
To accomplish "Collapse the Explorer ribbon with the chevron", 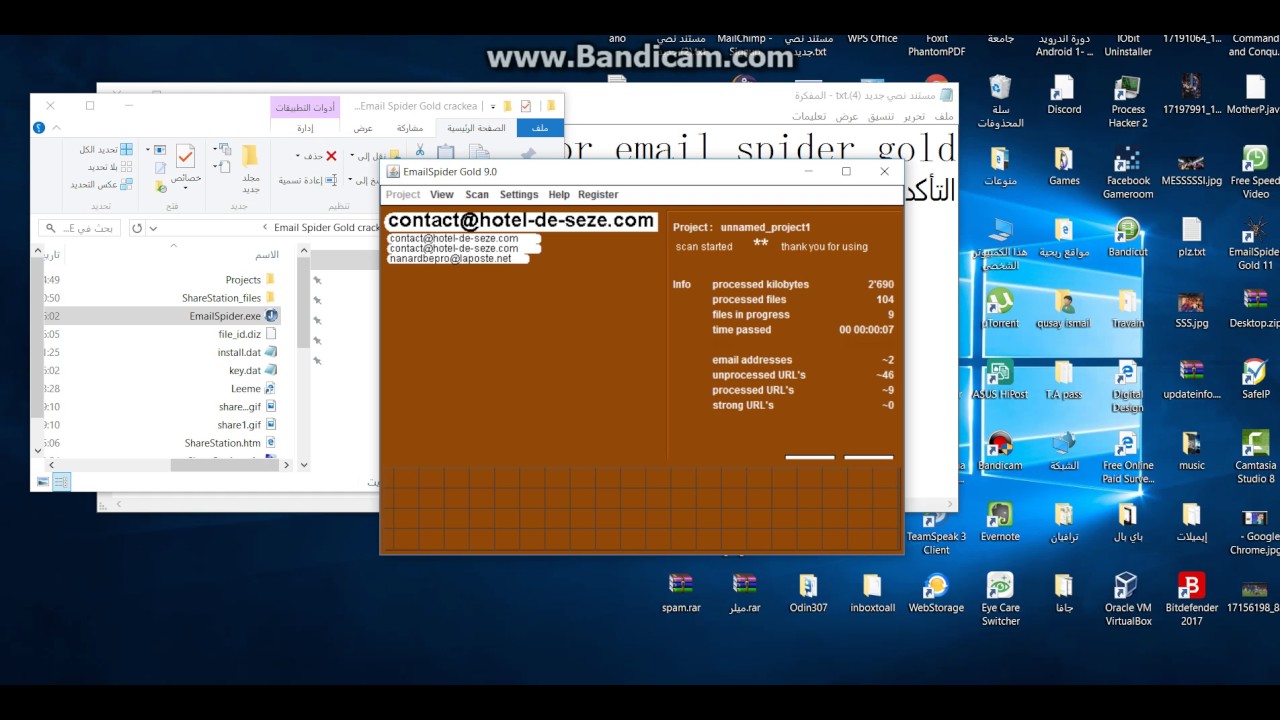I will point(57,128).
